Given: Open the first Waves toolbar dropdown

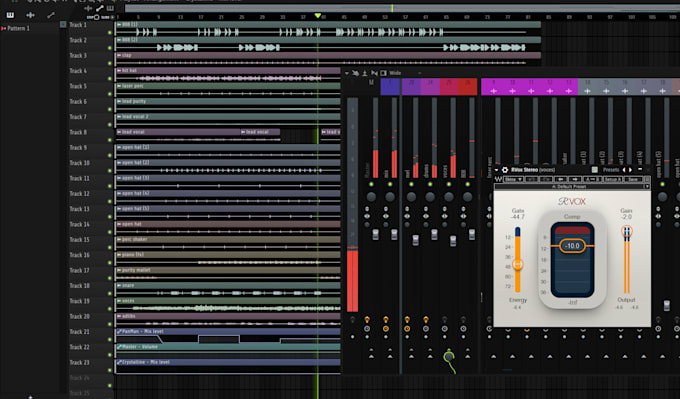Looking at the screenshot, I should tap(514, 179).
